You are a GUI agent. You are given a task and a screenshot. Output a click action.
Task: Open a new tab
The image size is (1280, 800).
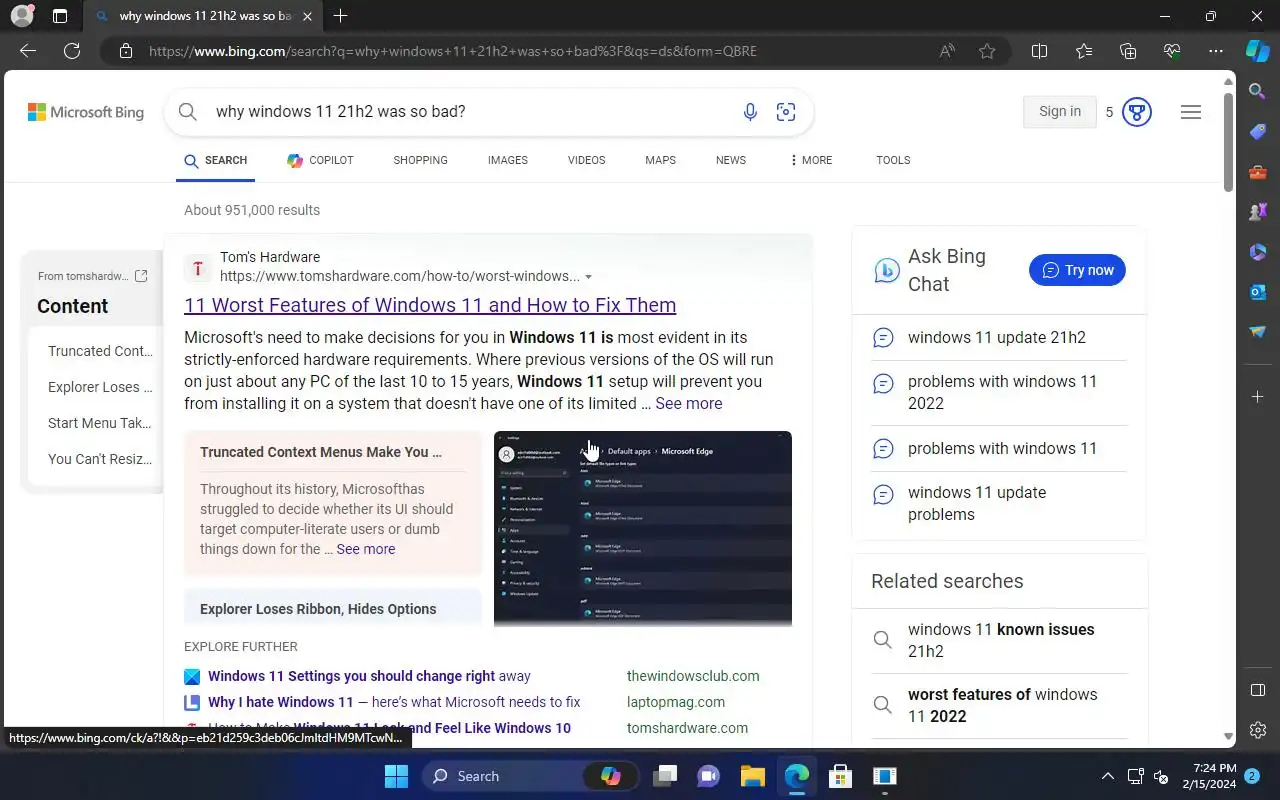pyautogui.click(x=340, y=16)
